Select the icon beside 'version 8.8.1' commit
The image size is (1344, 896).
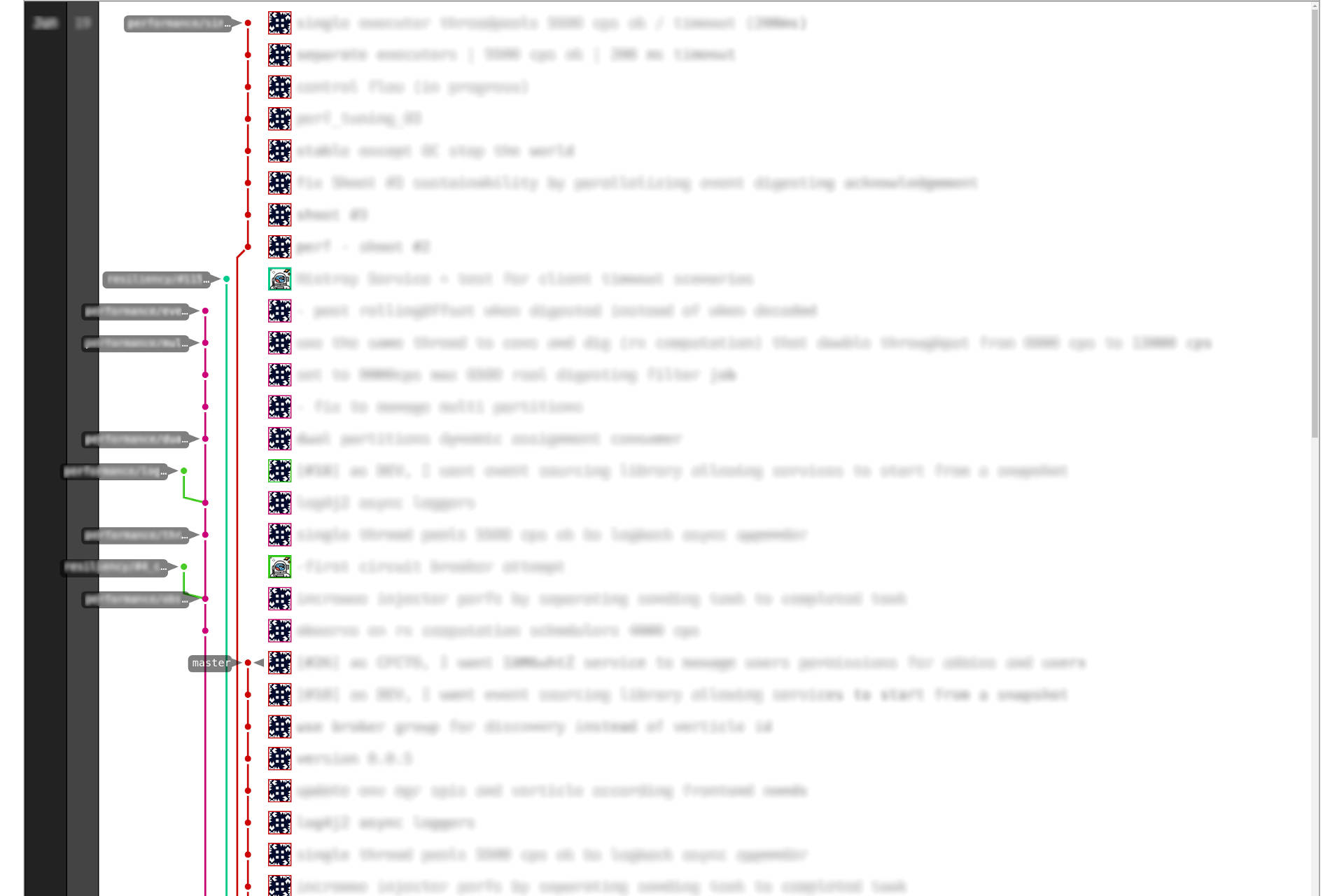pos(279,758)
